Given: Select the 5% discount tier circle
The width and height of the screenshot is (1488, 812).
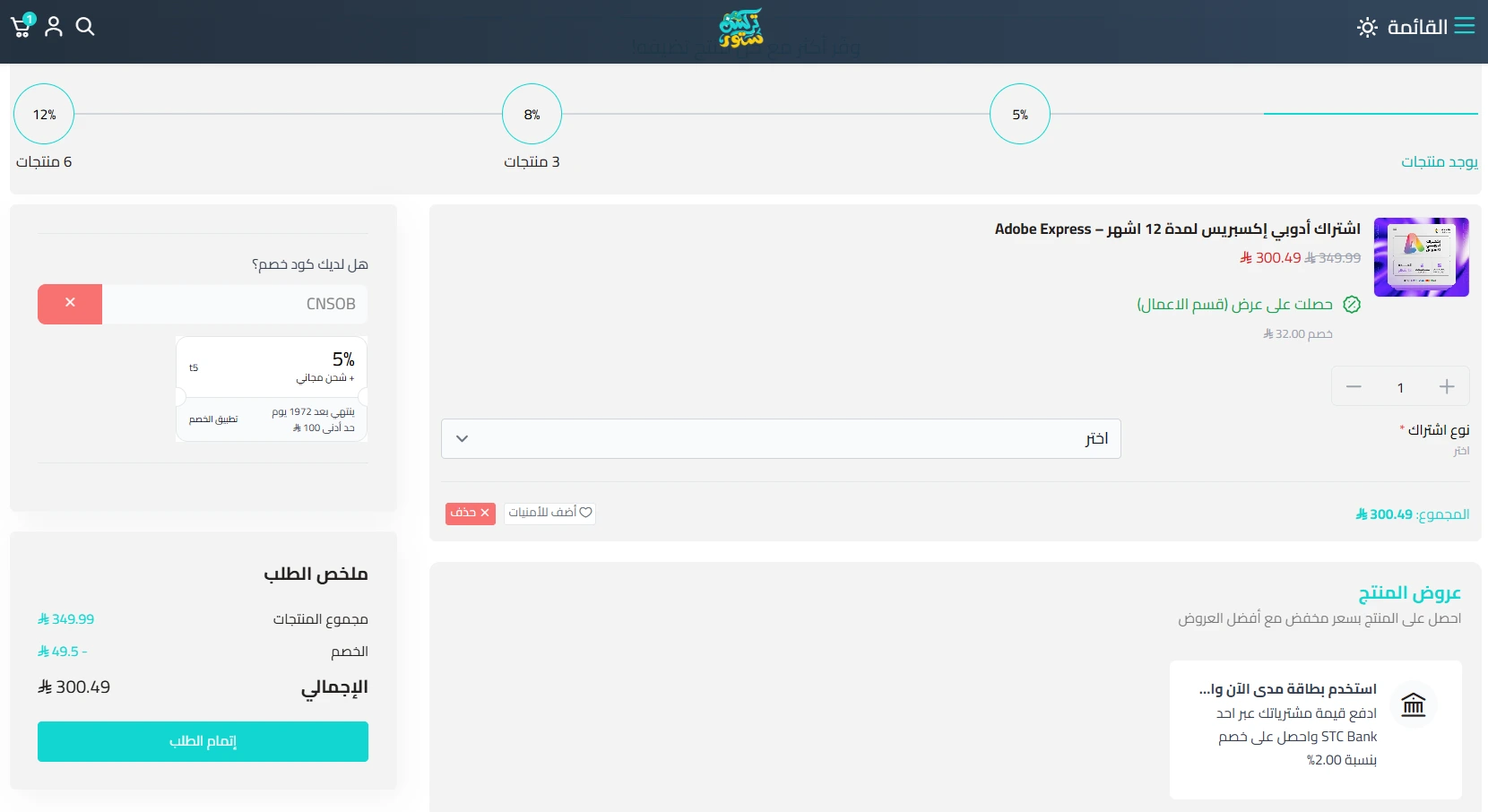Looking at the screenshot, I should click(1020, 114).
